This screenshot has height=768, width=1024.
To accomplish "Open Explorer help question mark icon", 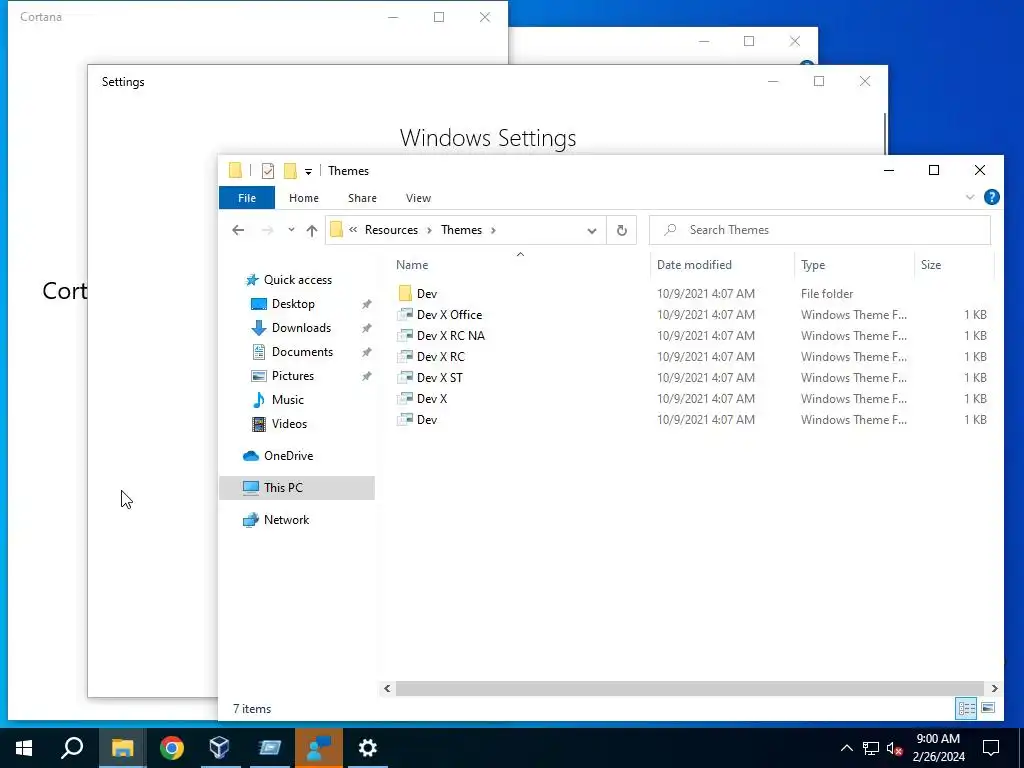I will pyautogui.click(x=991, y=197).
